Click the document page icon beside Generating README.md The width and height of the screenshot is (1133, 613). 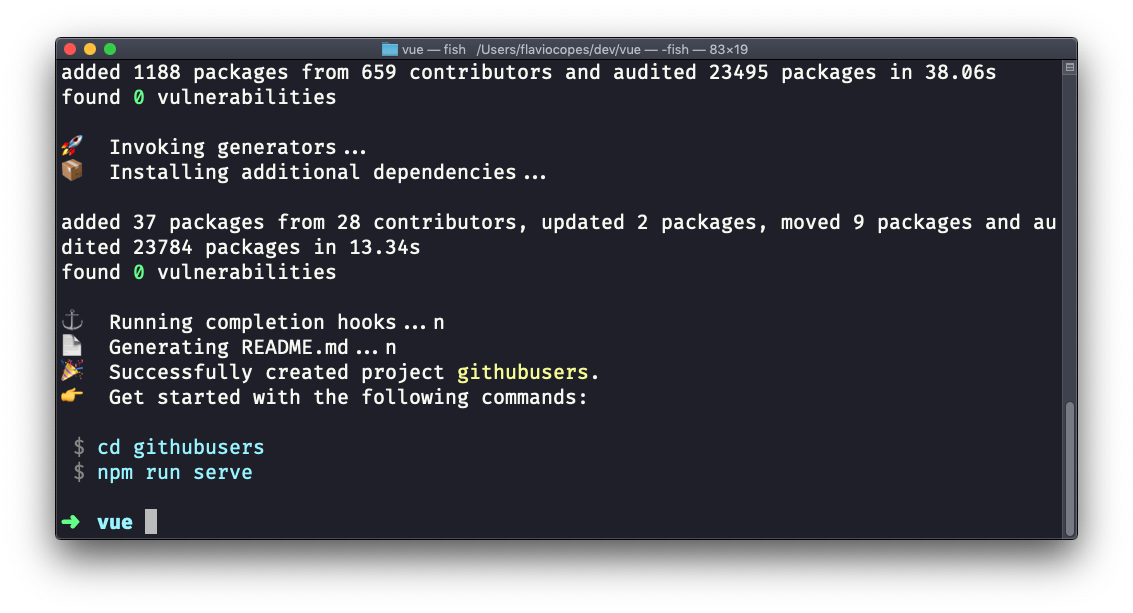coord(72,346)
